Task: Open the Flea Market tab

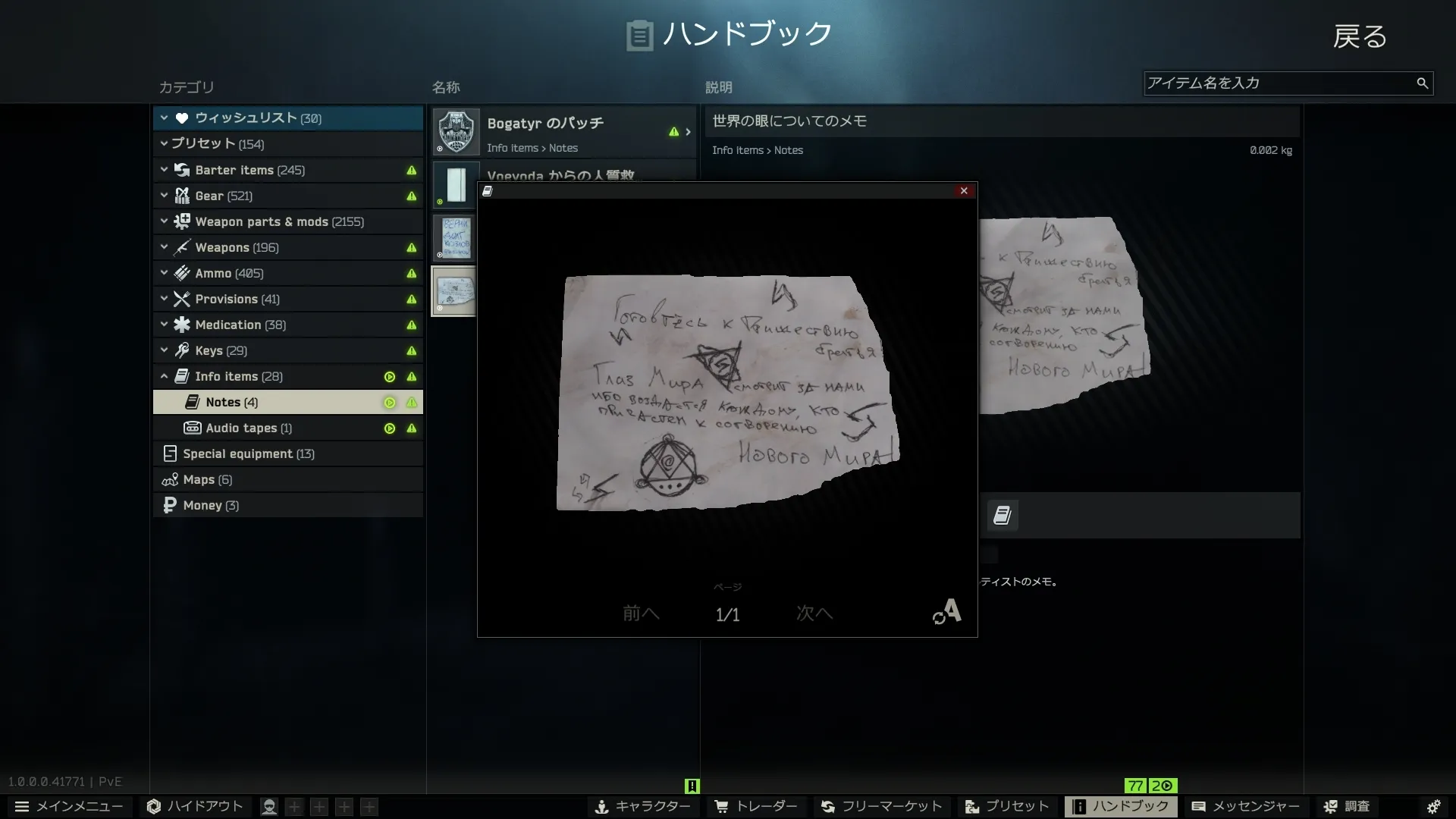Action: (x=881, y=807)
